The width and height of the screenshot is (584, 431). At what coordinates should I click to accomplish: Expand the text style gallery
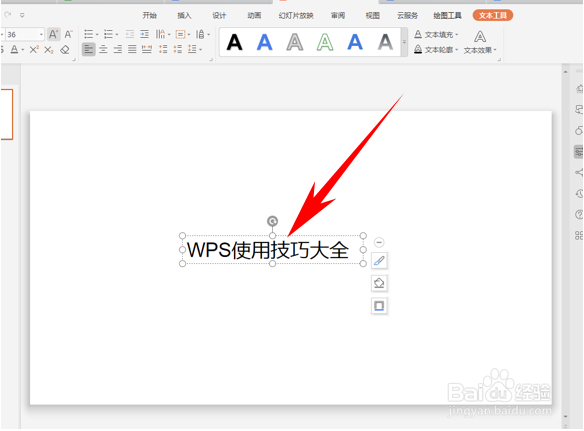404,42
